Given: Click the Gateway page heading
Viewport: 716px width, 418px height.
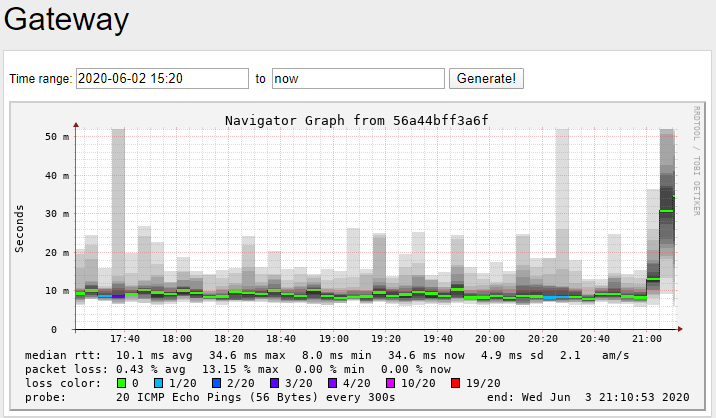Looking at the screenshot, I should tap(66, 20).
